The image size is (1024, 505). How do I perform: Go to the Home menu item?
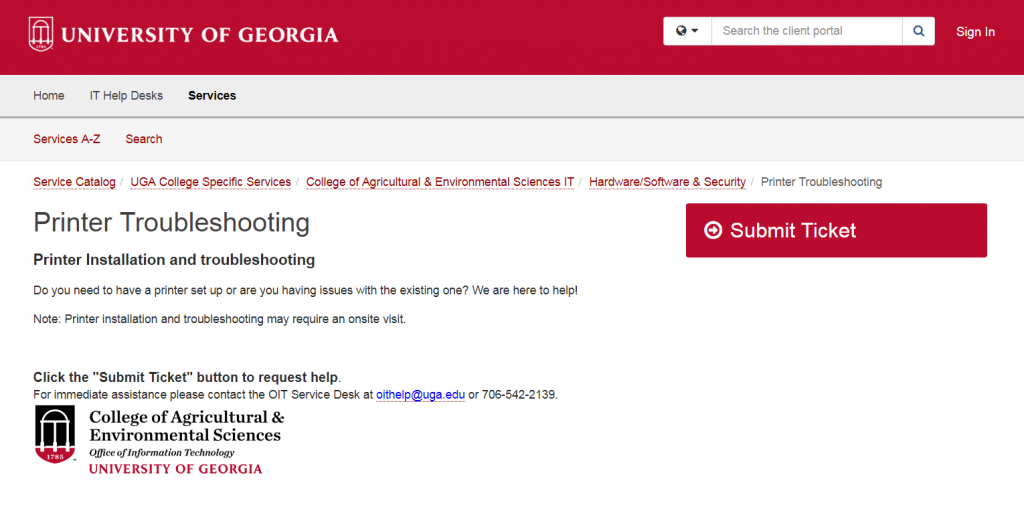49,95
